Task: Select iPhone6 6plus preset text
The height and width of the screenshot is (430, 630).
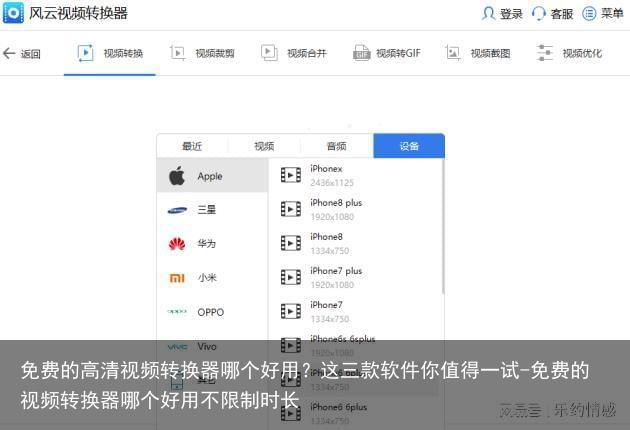Action: pos(338,407)
